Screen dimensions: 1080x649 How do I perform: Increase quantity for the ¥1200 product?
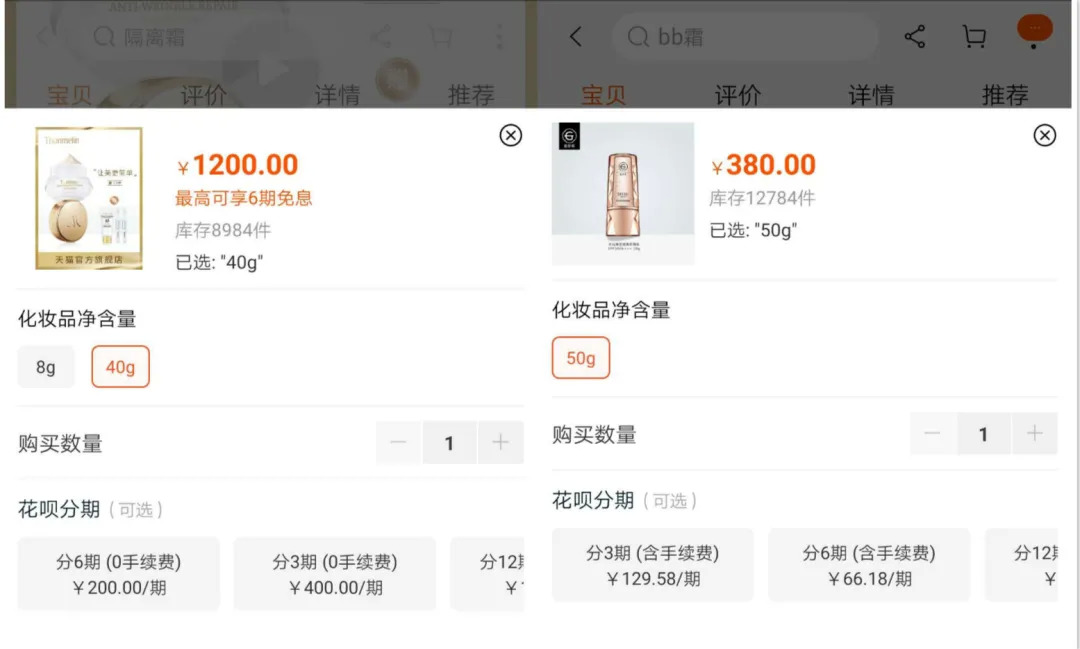[x=500, y=443]
